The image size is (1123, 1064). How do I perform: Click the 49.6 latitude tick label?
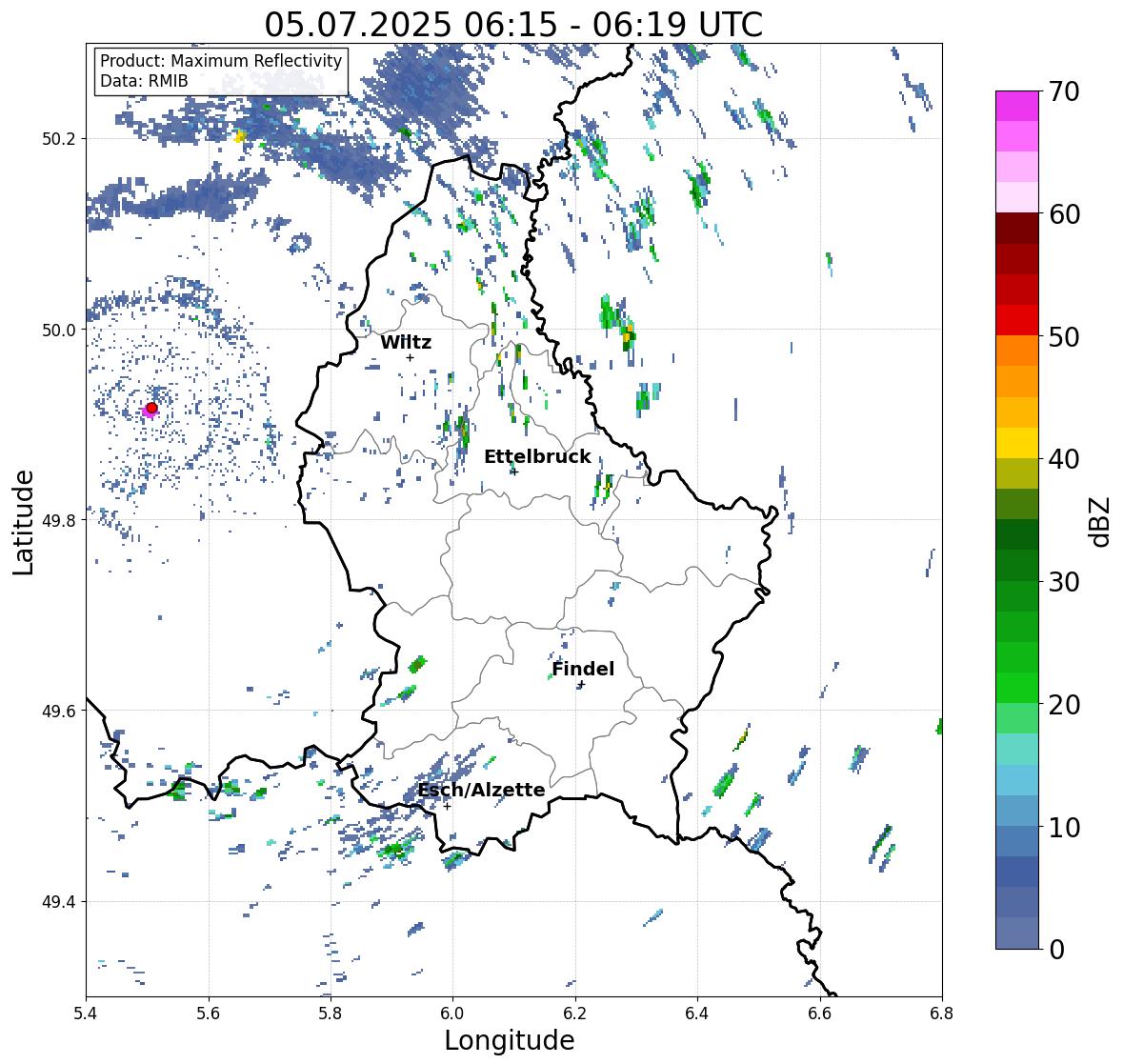(60, 711)
